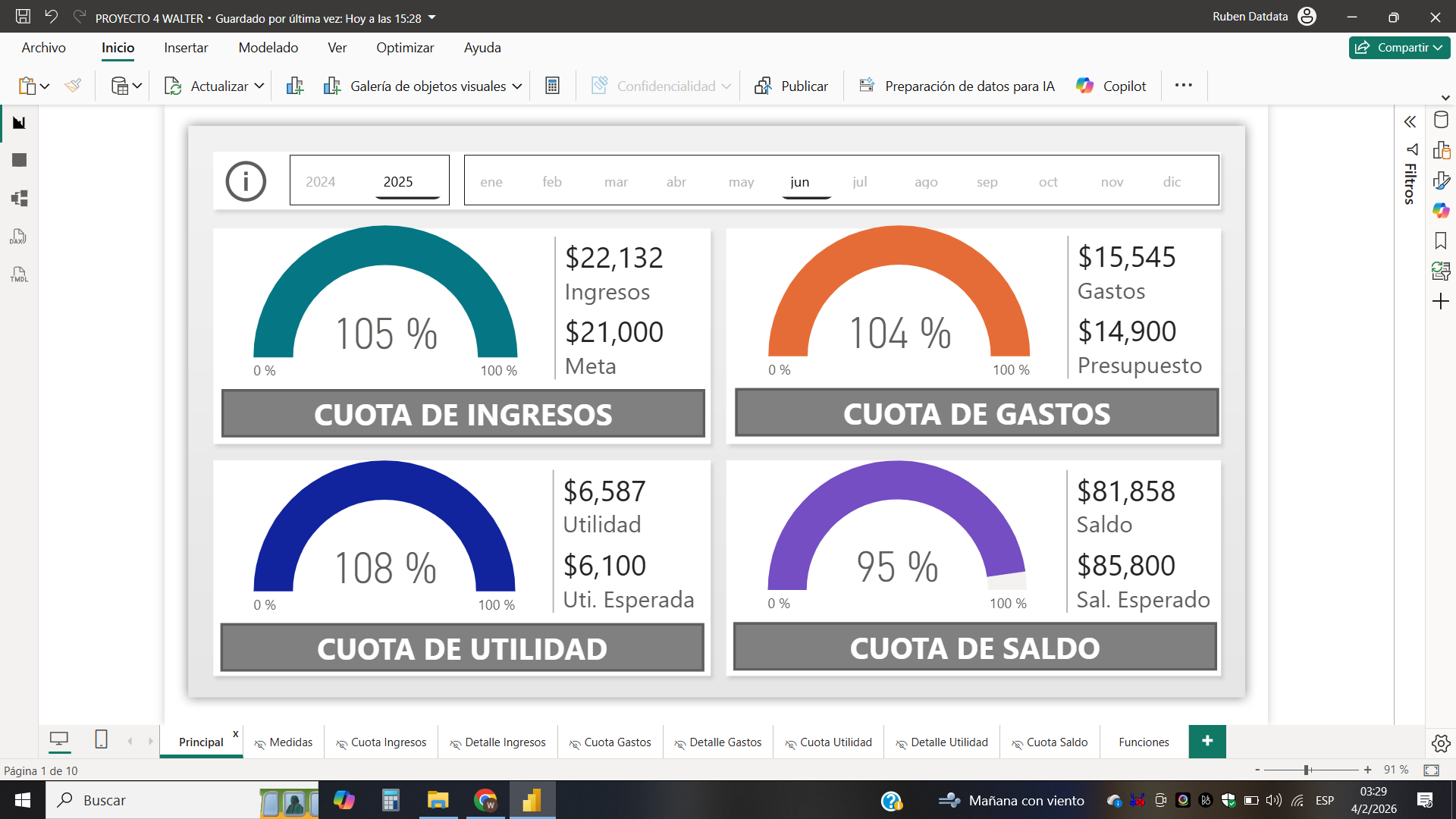This screenshot has height=819, width=1456.
Task: Select the 2024 year slicer option
Action: point(320,182)
